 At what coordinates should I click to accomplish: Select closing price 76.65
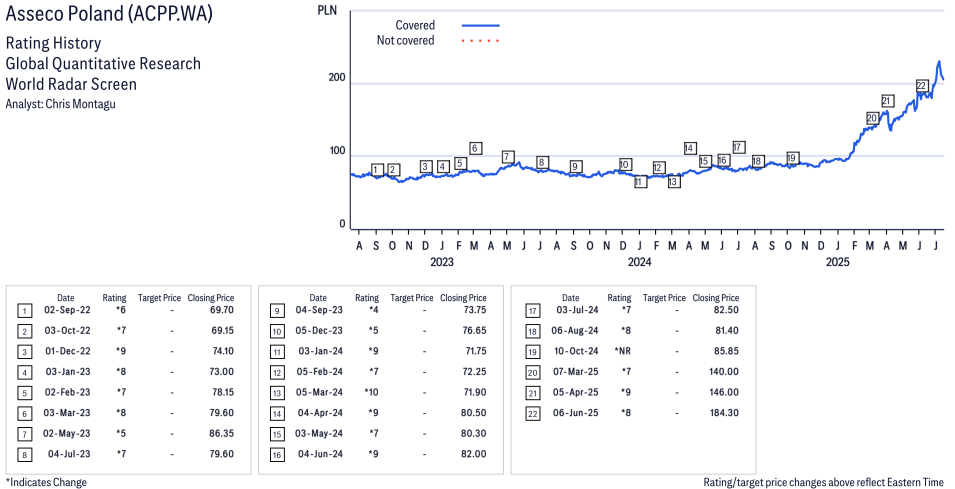(x=473, y=331)
